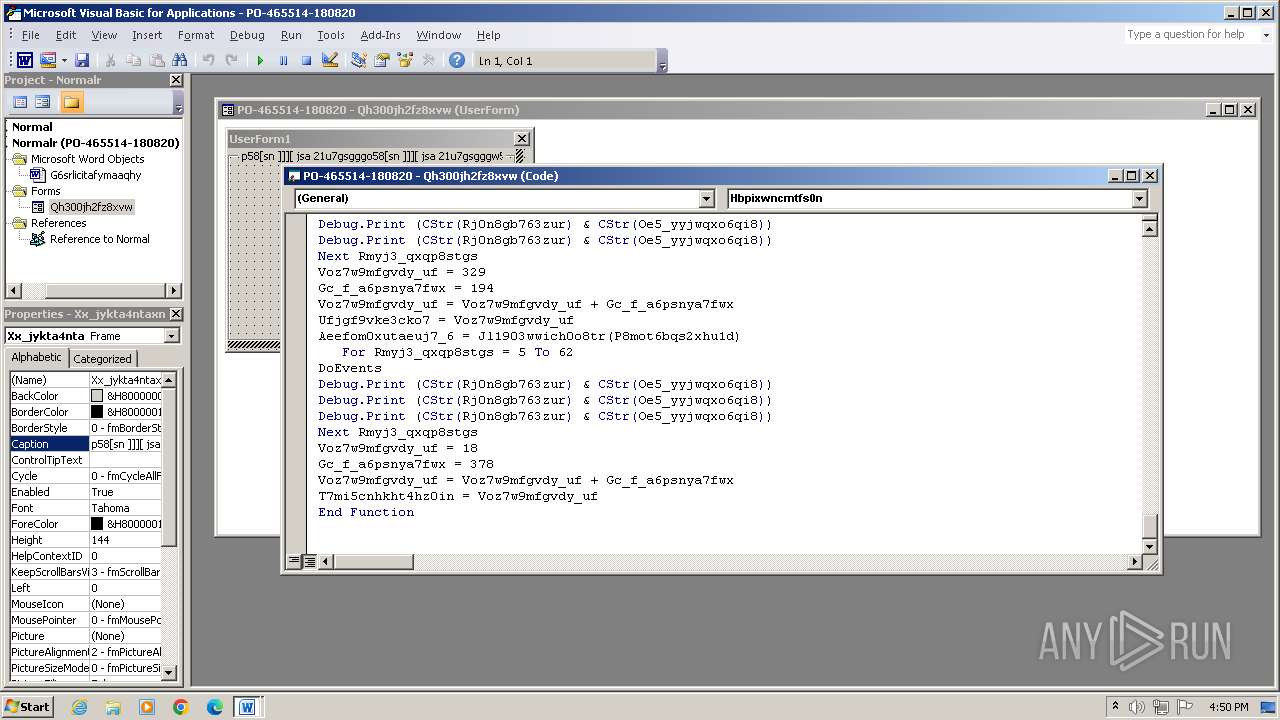
Task: Switch to the Alphabetic properties tab
Action: click(36, 358)
